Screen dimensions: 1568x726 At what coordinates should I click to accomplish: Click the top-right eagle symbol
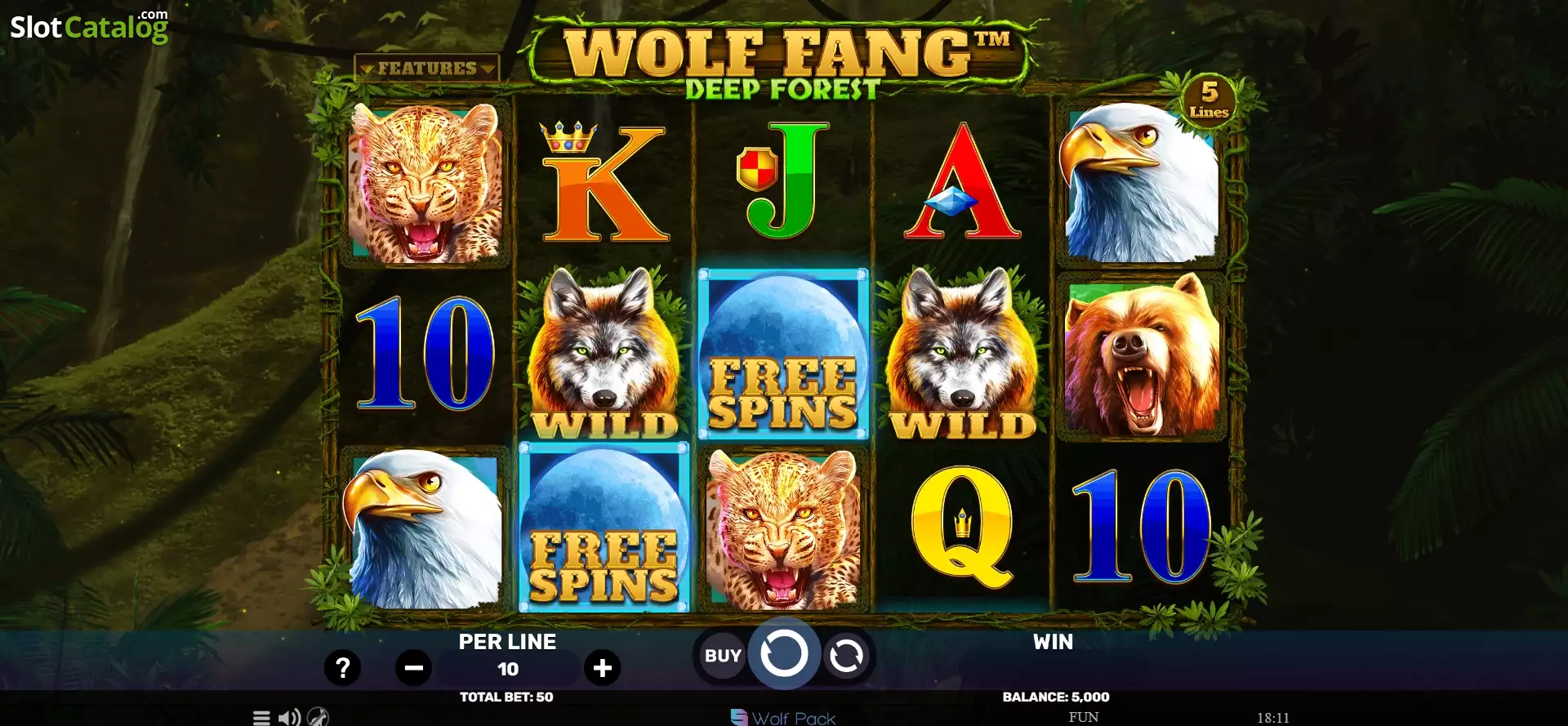click(1140, 182)
